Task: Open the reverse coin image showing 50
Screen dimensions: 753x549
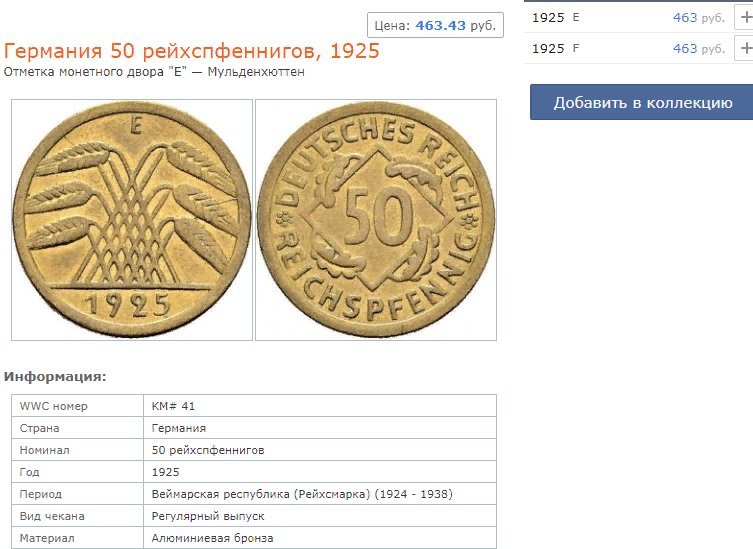Action: tap(376, 220)
